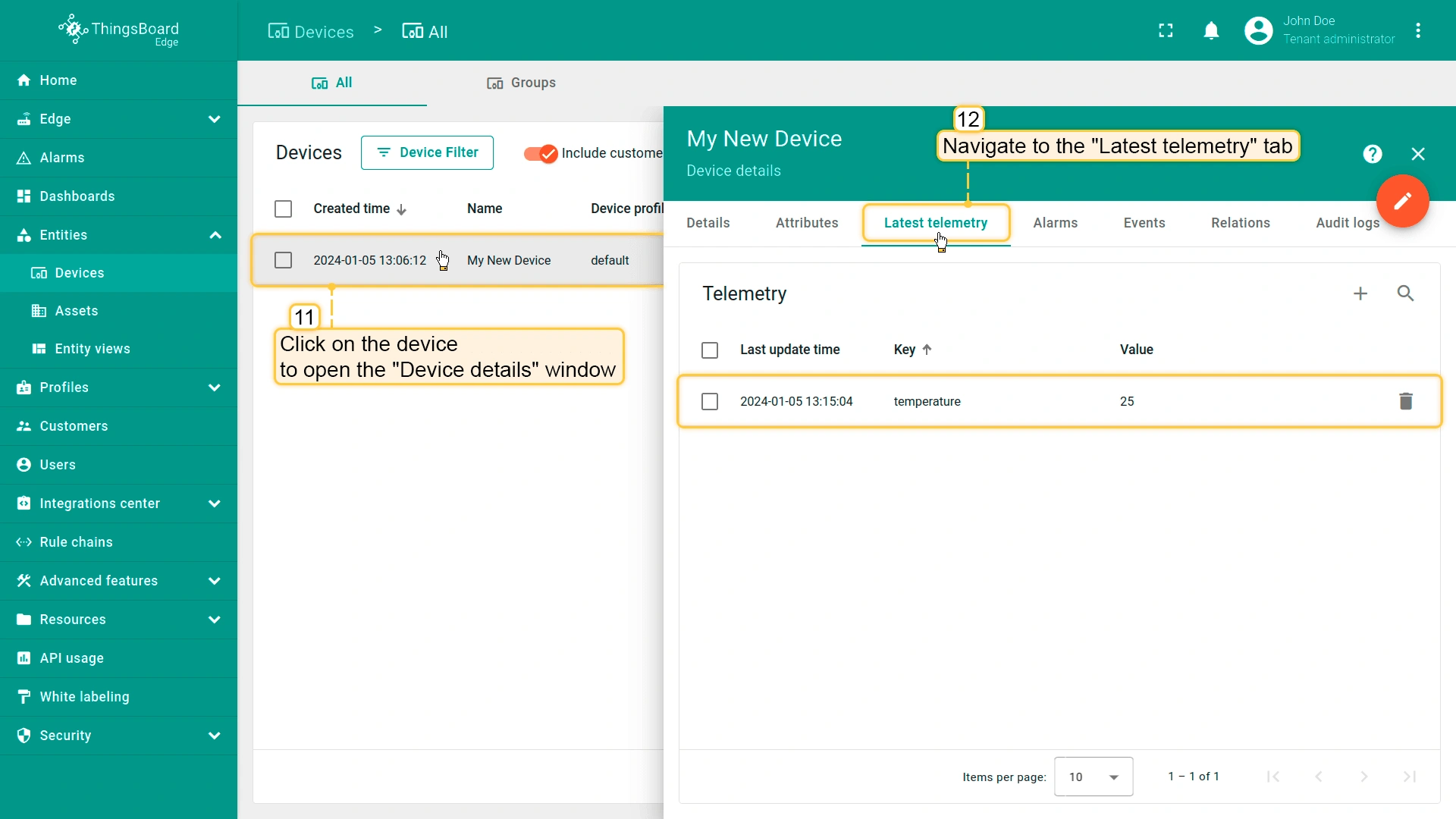Check the temperature telemetry row checkbox
This screenshot has width=1456, height=819.
tap(710, 401)
